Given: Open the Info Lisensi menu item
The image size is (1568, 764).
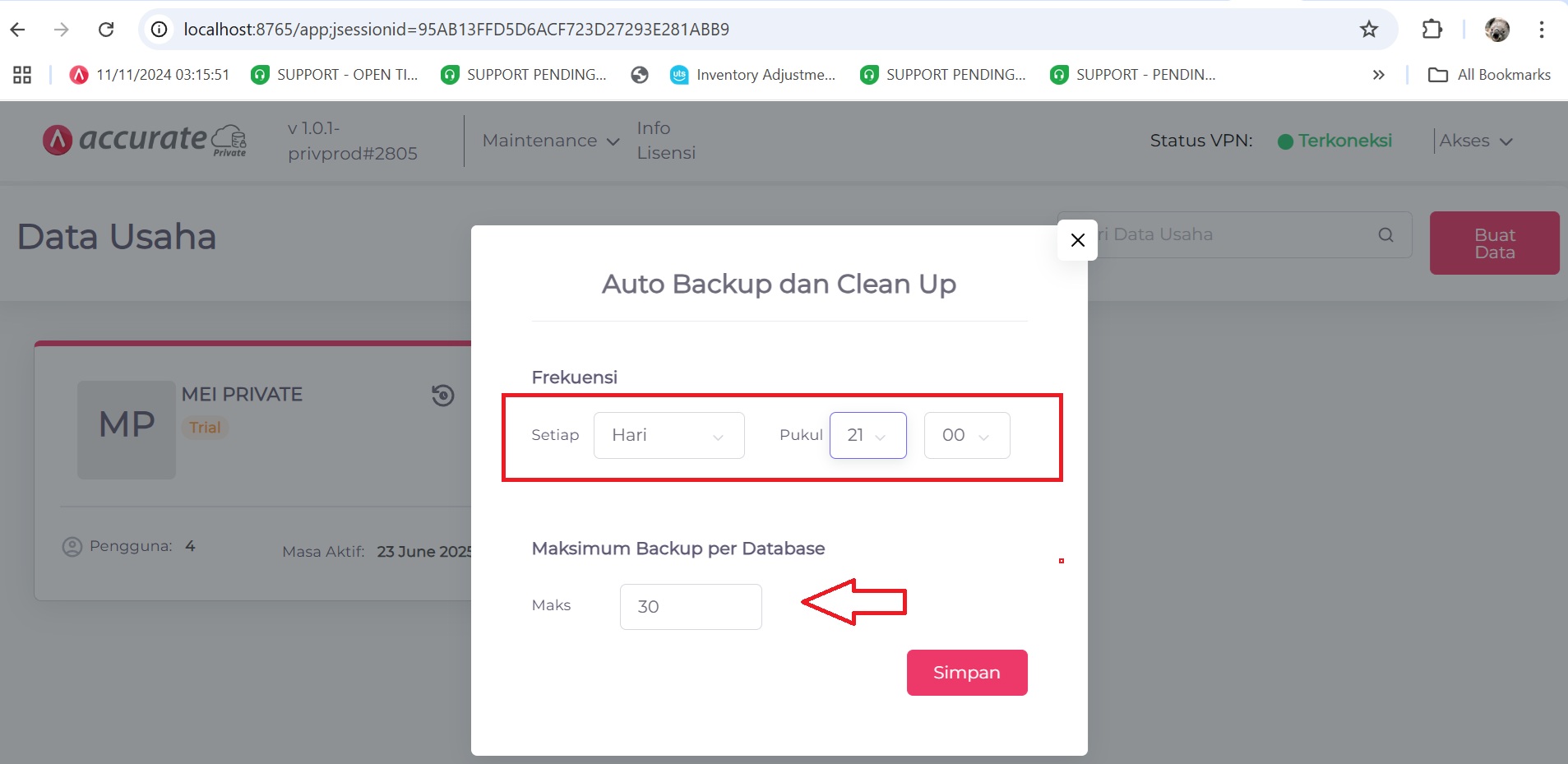Looking at the screenshot, I should 665,141.
